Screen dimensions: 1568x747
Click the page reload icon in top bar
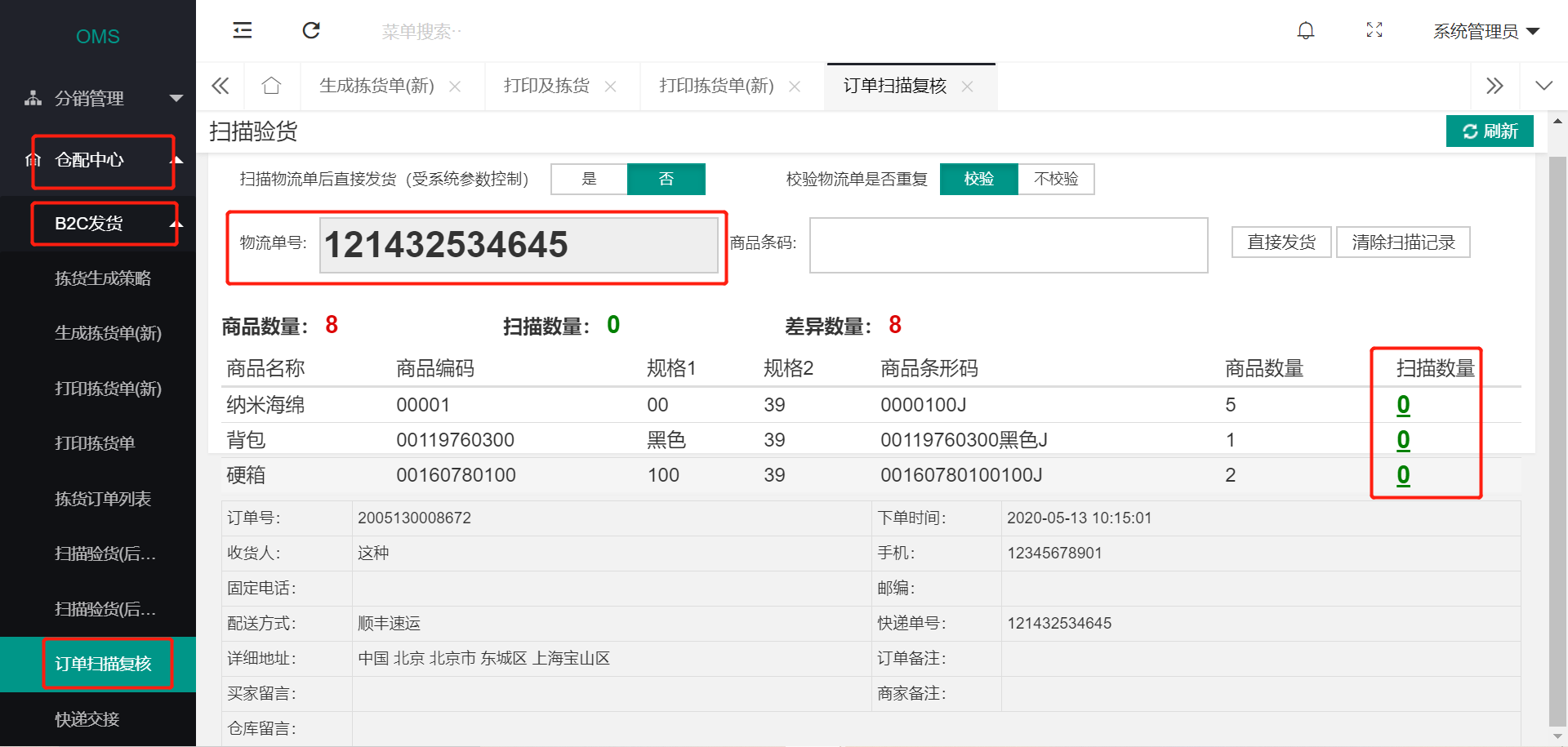coord(311,31)
